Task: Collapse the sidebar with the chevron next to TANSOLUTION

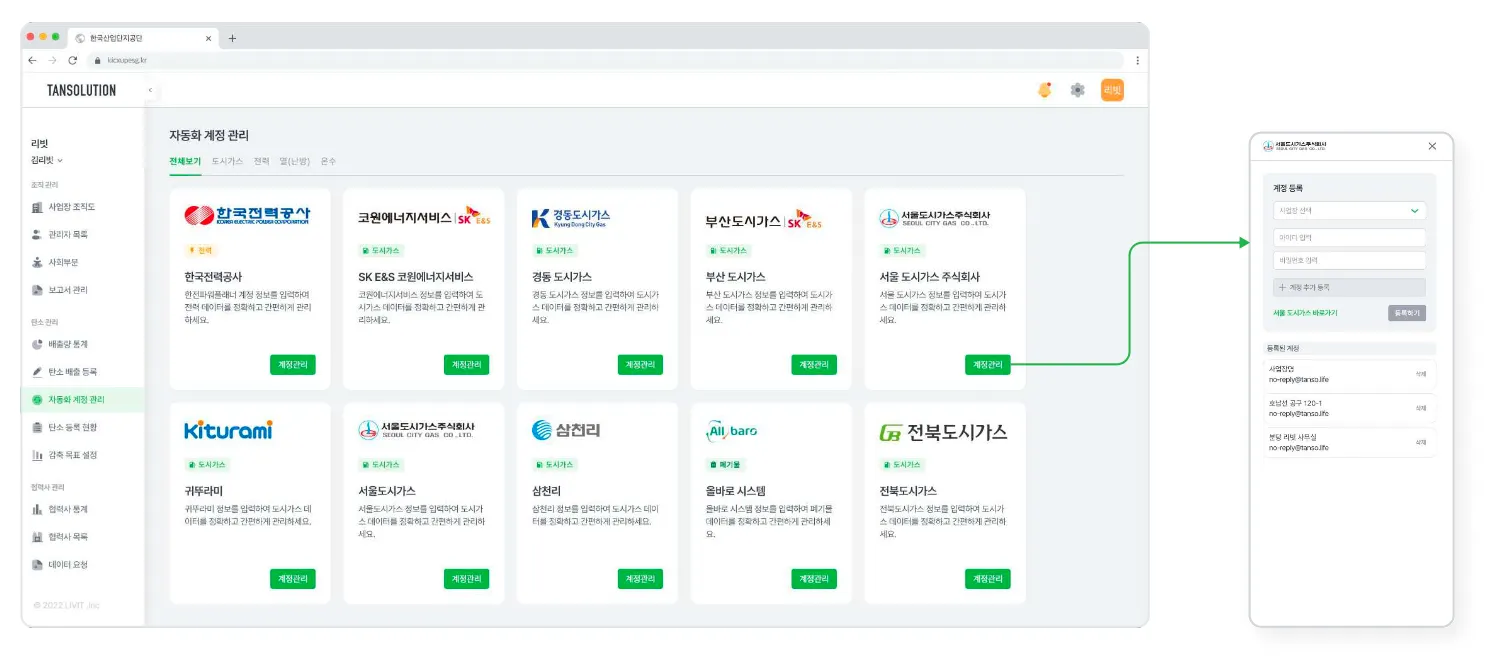Action: pyautogui.click(x=150, y=90)
